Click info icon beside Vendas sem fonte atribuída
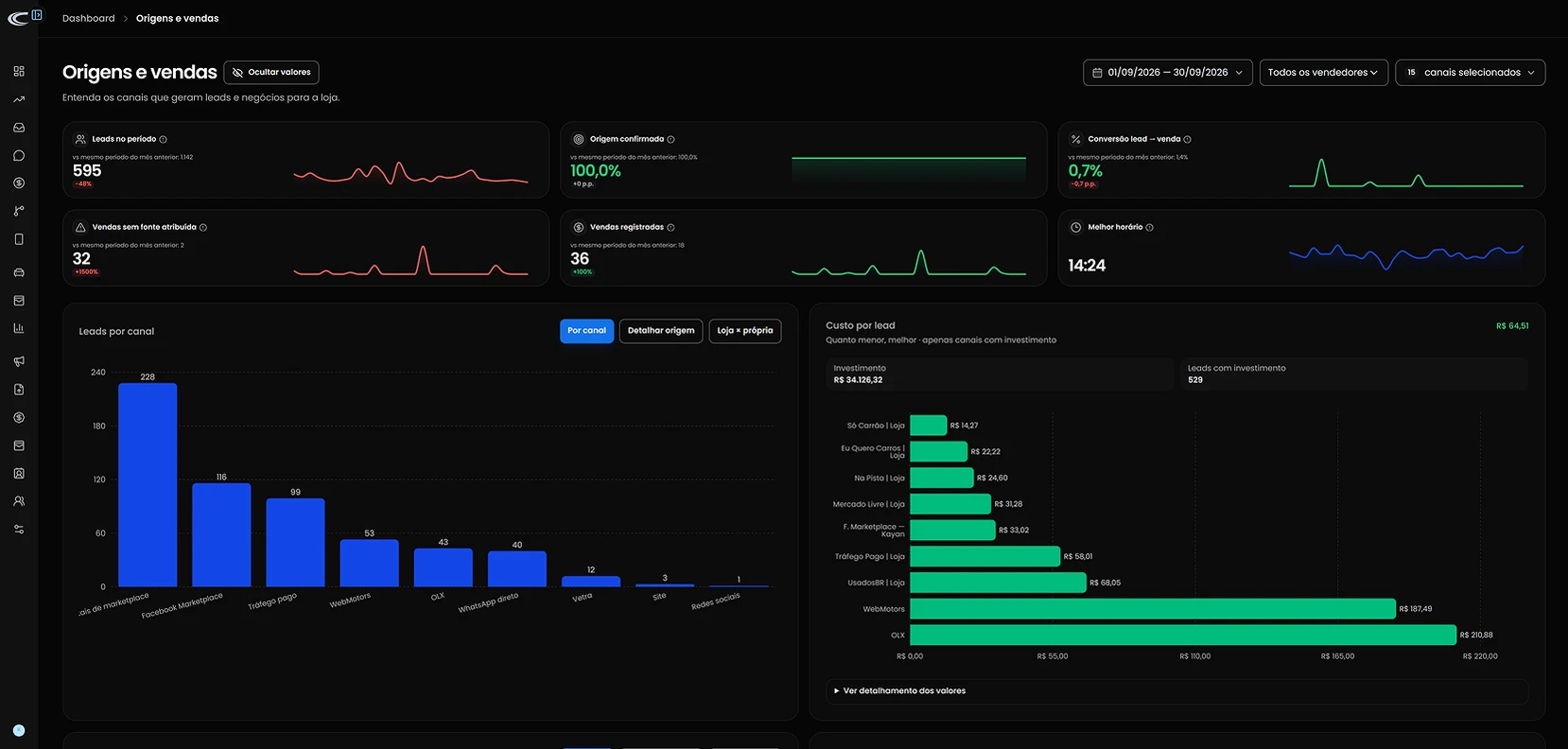Image resolution: width=1568 pixels, height=749 pixels. coord(203,227)
